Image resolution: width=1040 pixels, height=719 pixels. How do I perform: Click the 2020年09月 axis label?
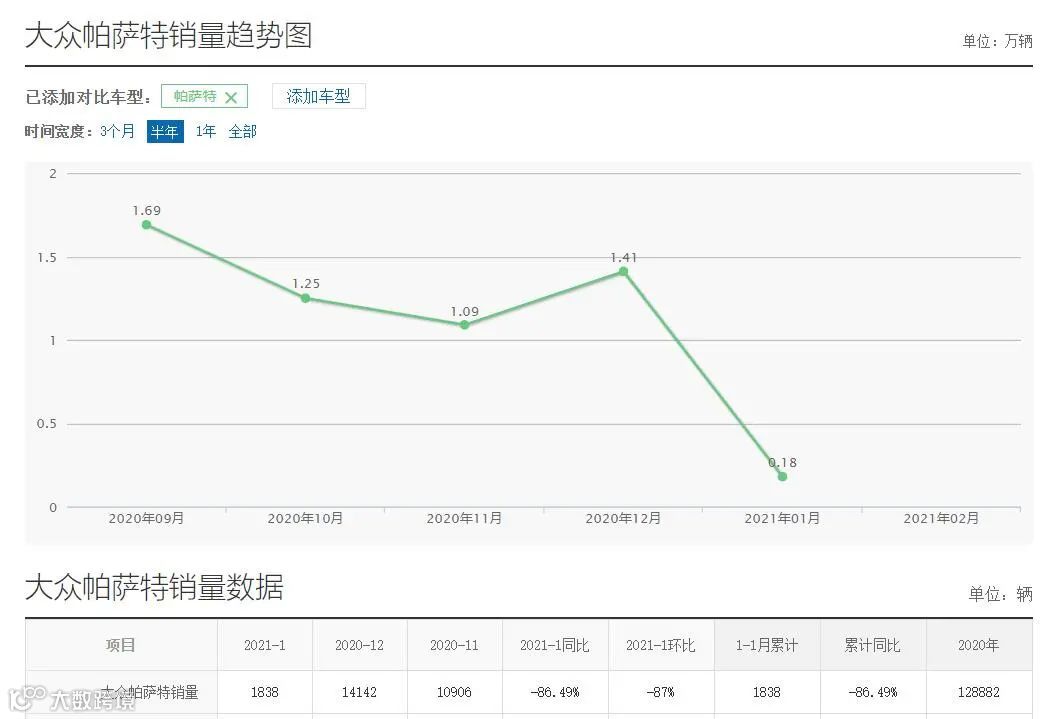tap(147, 519)
